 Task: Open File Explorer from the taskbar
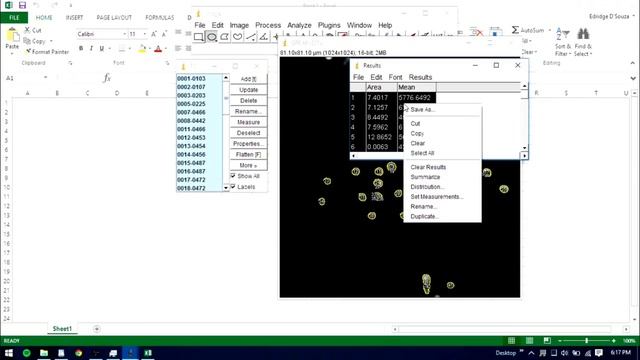(x=44, y=353)
